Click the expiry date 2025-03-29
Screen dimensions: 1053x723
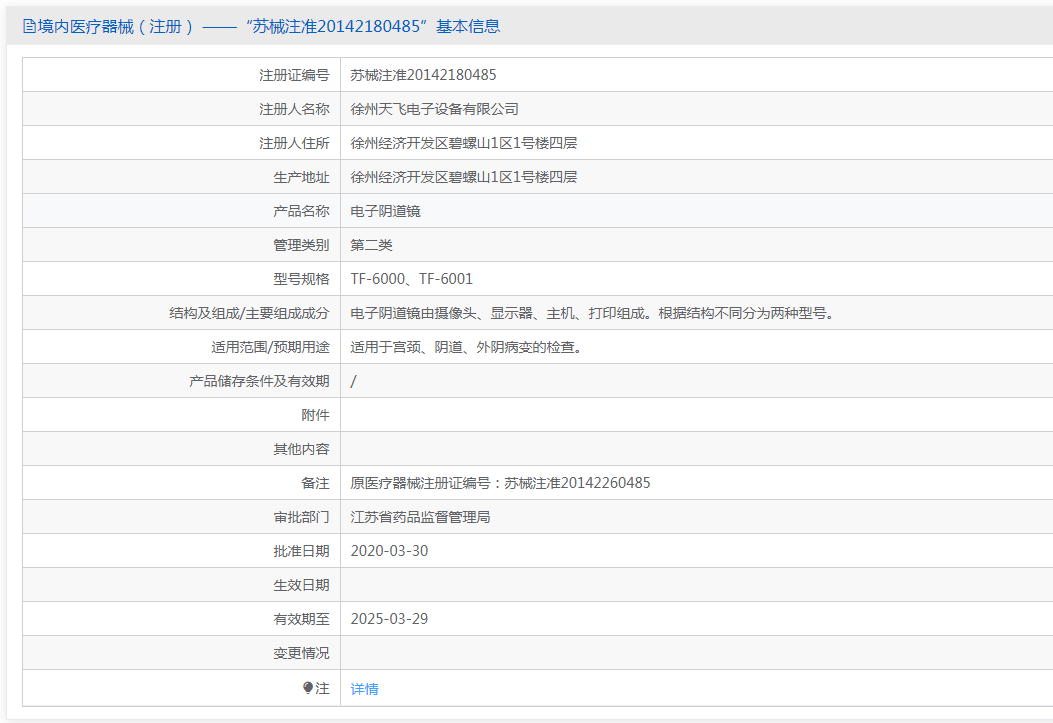390,619
